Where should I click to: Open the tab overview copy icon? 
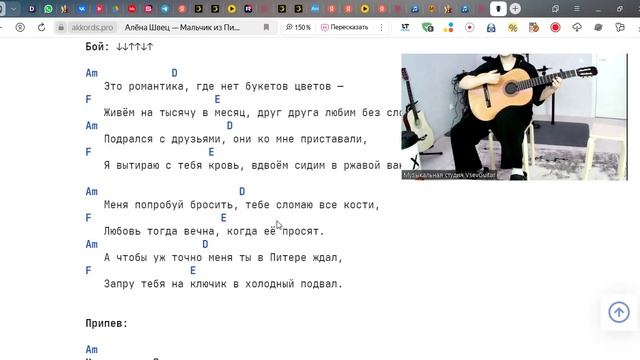point(555,9)
